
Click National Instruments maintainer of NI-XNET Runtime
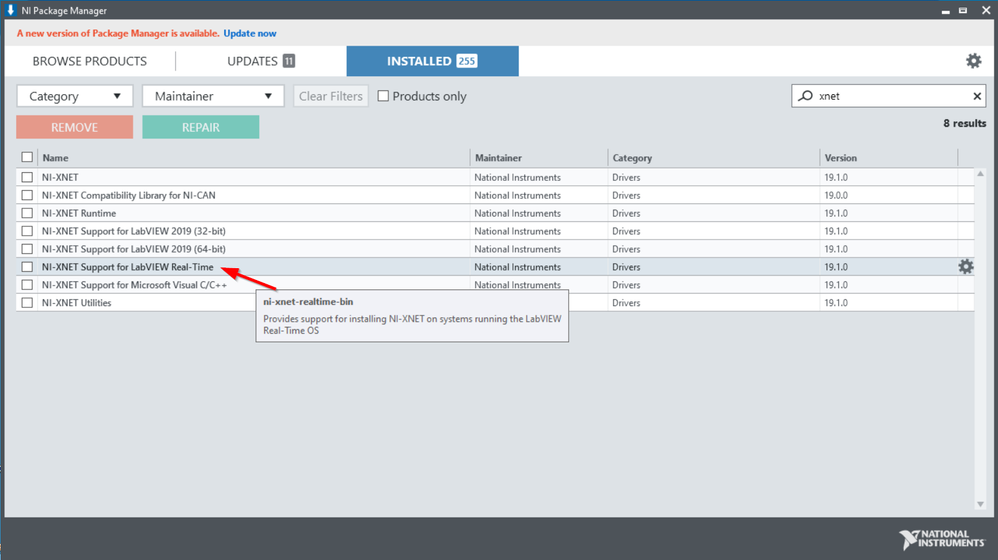point(517,213)
